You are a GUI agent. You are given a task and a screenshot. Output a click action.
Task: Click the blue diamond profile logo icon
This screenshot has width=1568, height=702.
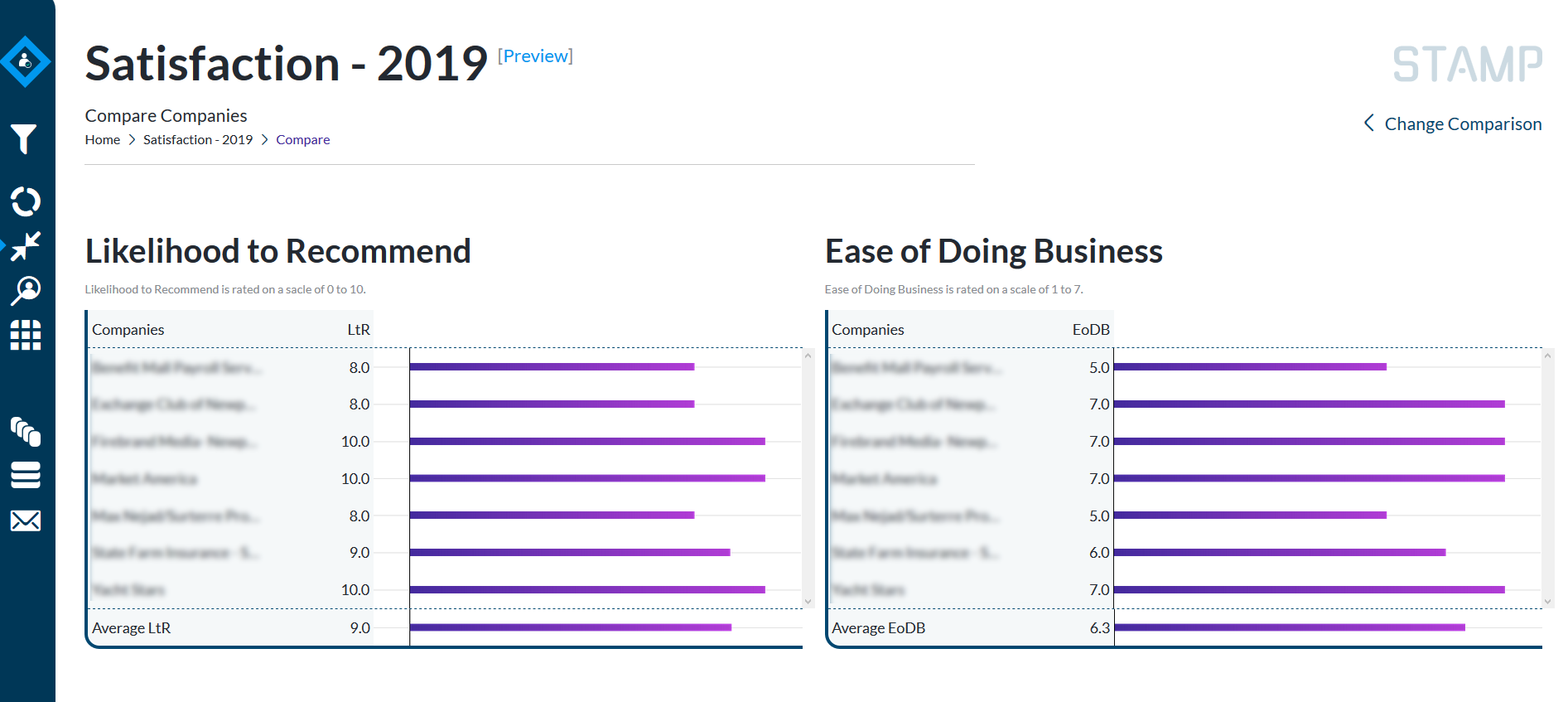(x=26, y=61)
